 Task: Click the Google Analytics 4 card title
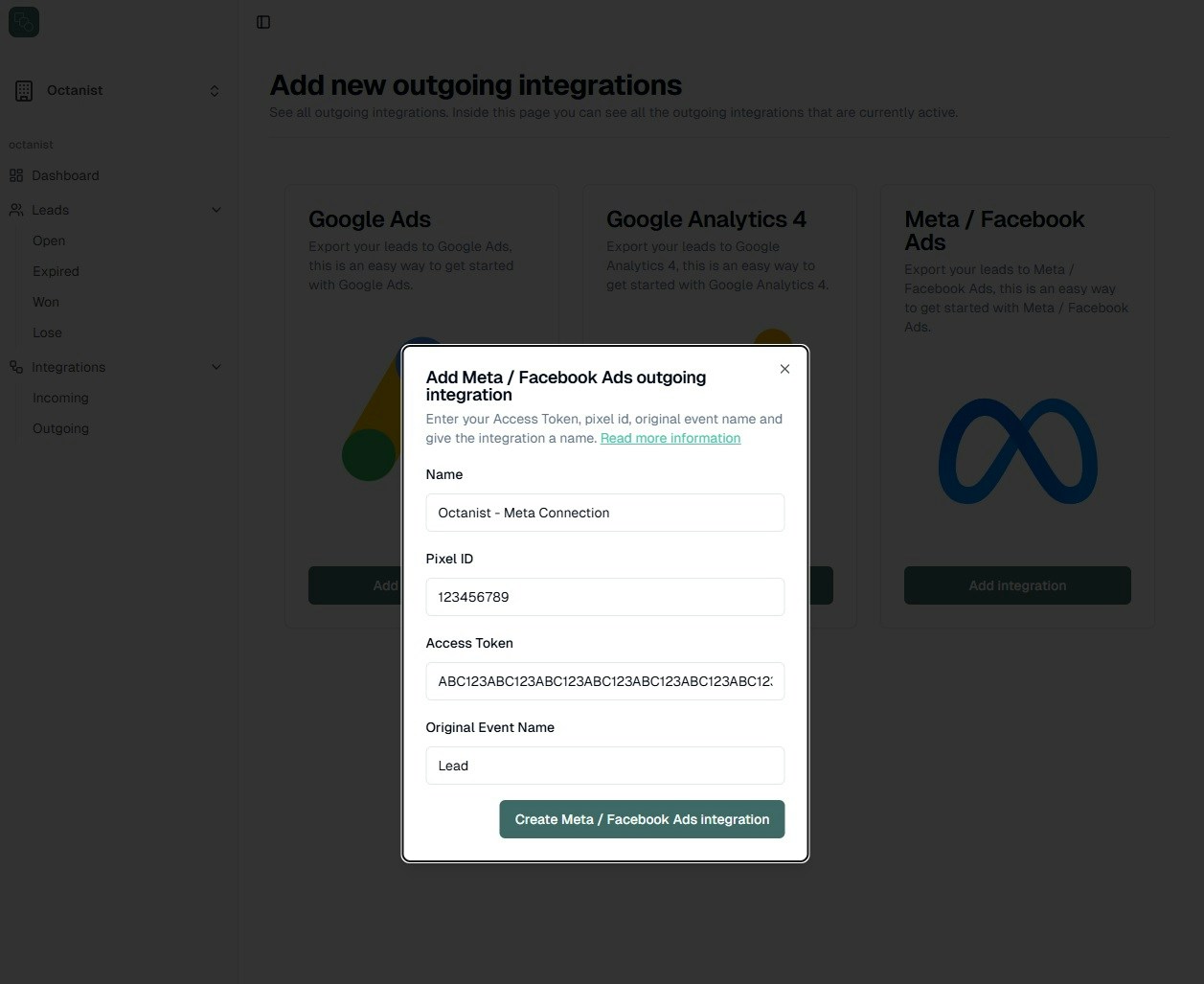[706, 219]
